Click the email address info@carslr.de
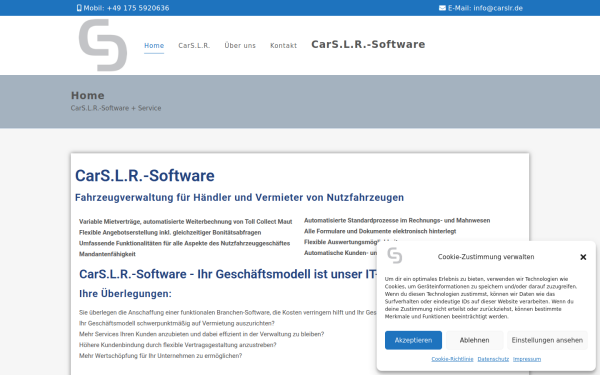Screen dimensions: 600x375 (498, 8)
